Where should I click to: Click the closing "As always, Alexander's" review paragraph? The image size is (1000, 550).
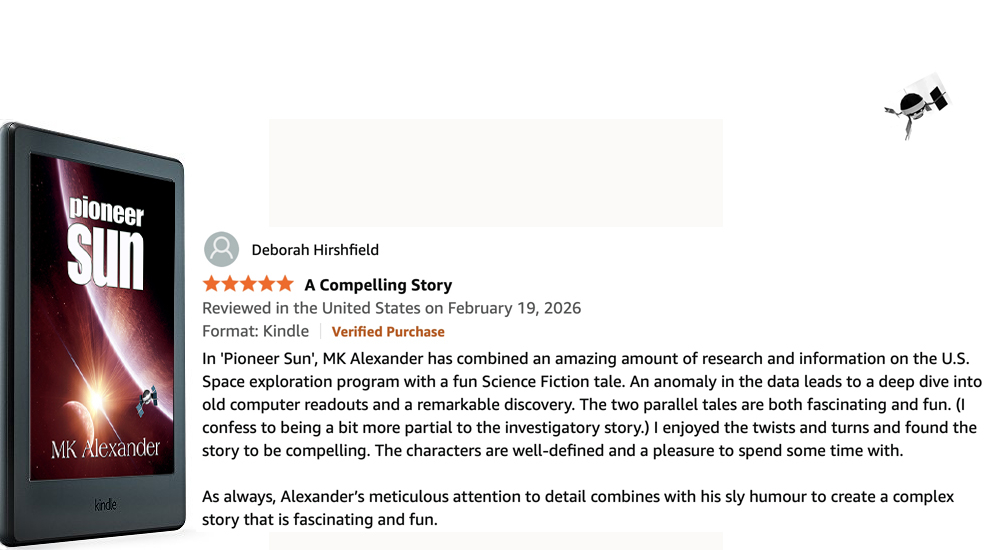578,508
